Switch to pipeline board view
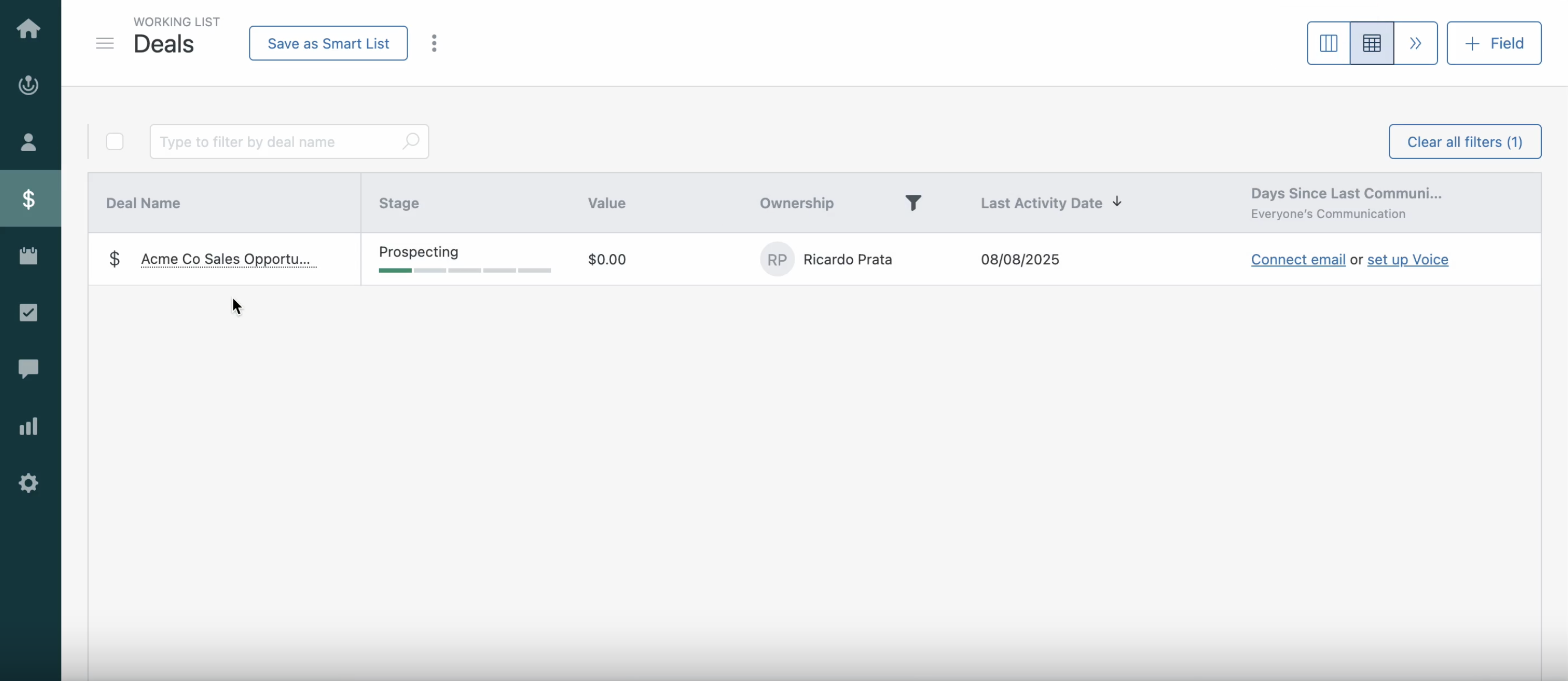The image size is (1568, 681). (x=1329, y=43)
